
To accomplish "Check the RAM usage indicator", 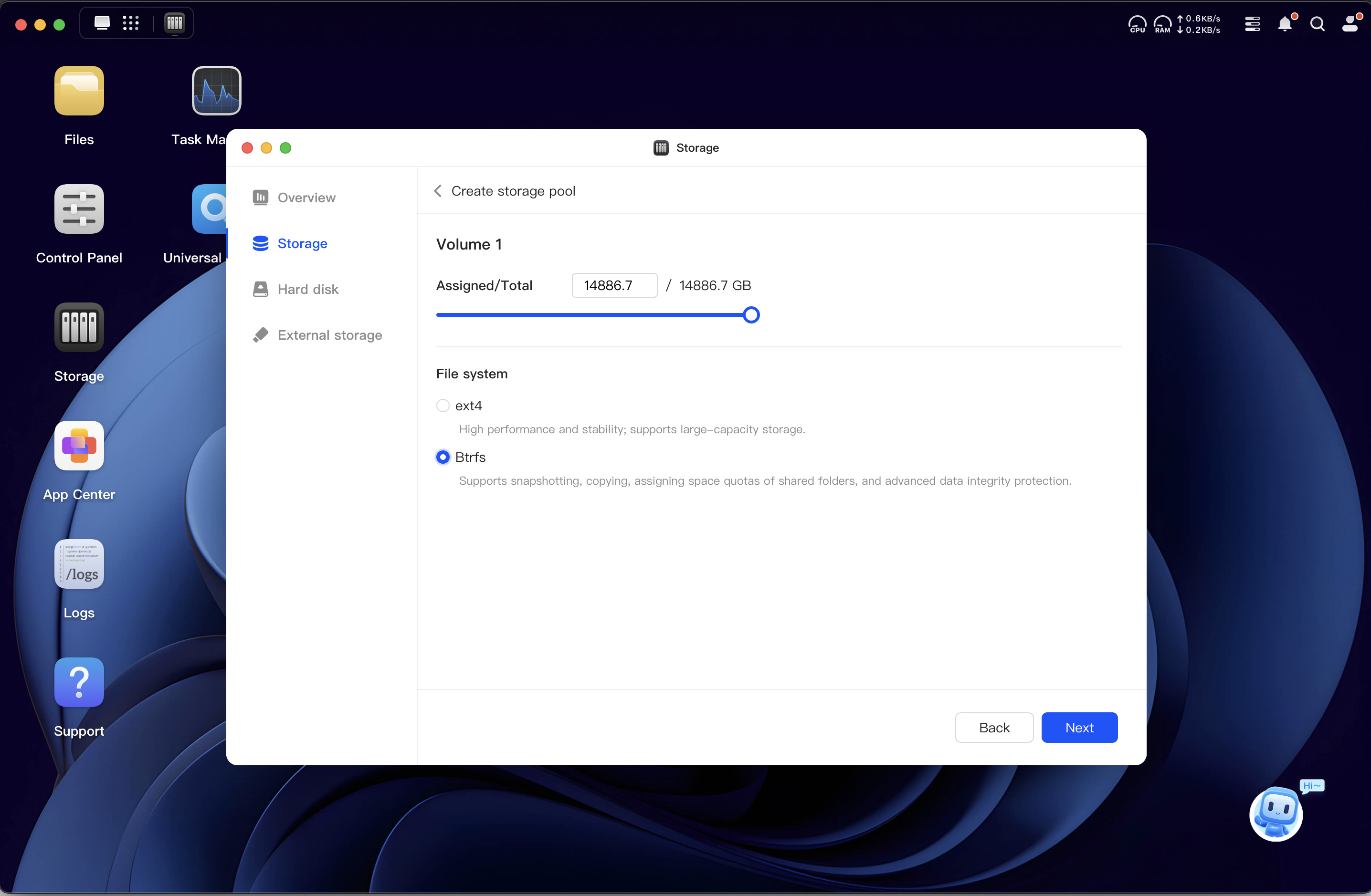I will pyautogui.click(x=1162, y=24).
